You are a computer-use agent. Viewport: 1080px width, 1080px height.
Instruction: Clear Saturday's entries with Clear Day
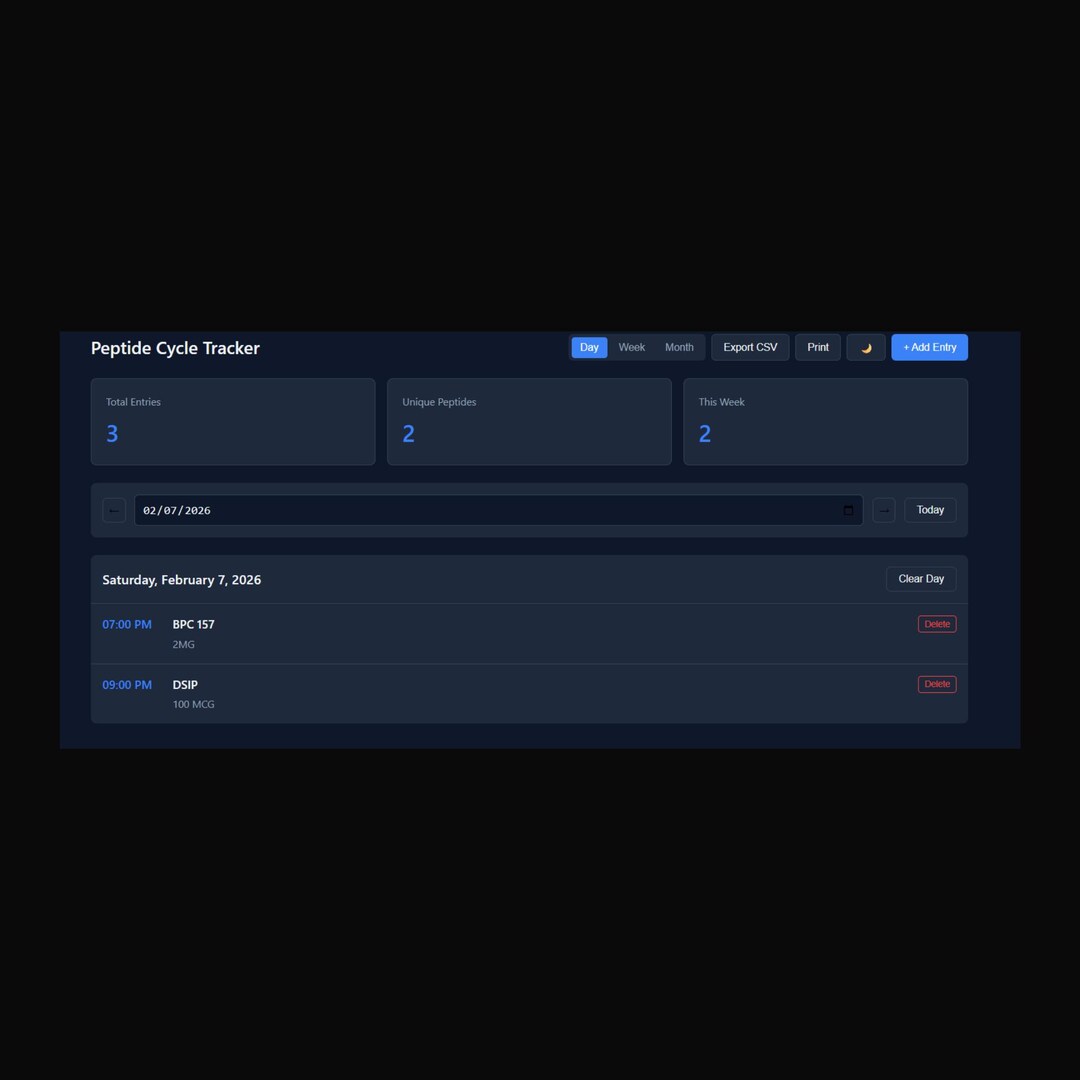point(921,579)
